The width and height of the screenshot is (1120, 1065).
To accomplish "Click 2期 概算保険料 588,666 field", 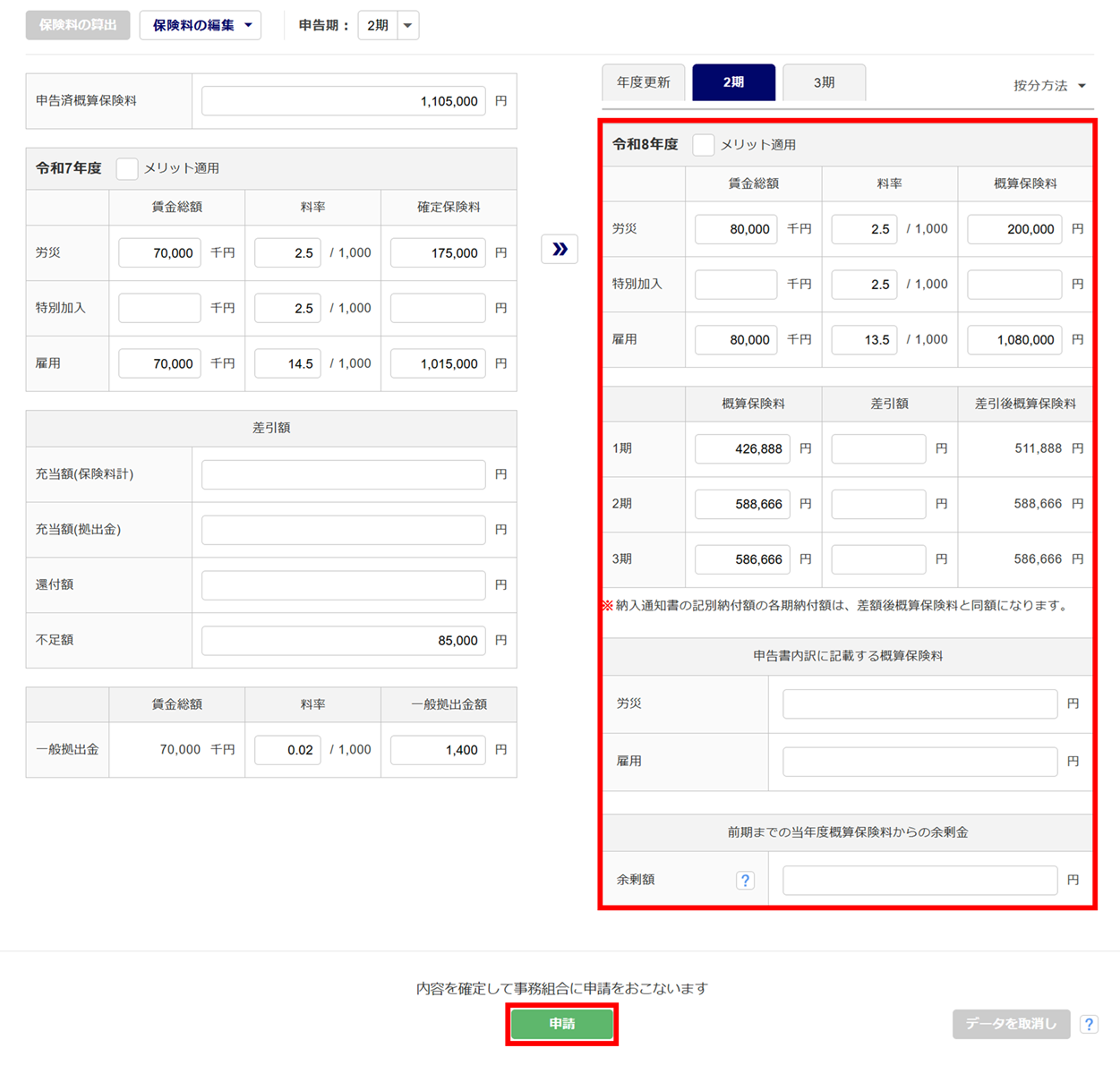I will click(742, 505).
